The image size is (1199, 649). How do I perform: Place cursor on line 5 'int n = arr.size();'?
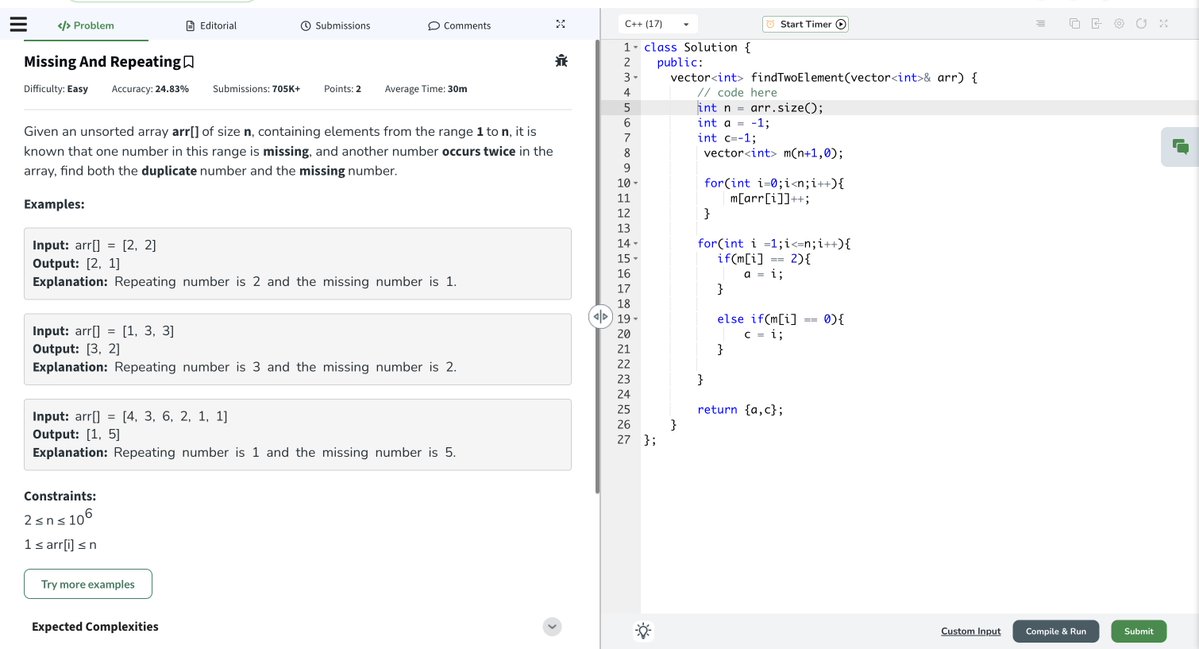pos(760,108)
